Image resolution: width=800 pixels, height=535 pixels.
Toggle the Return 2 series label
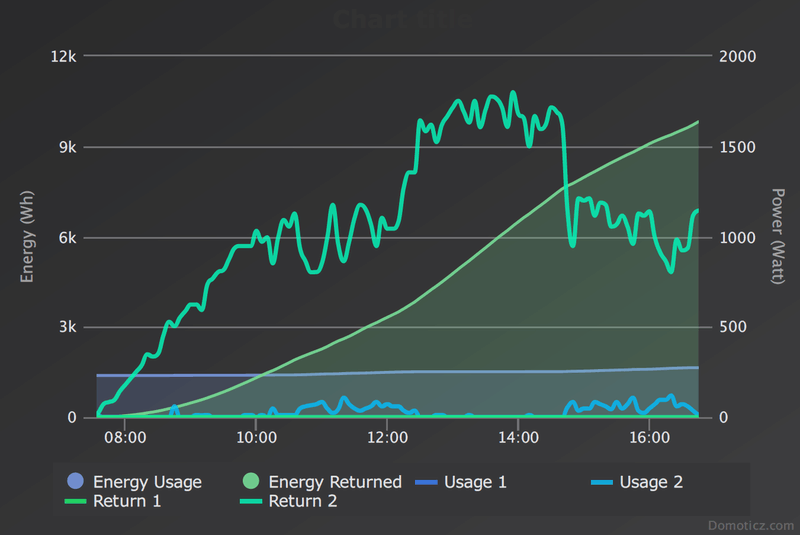click(303, 501)
